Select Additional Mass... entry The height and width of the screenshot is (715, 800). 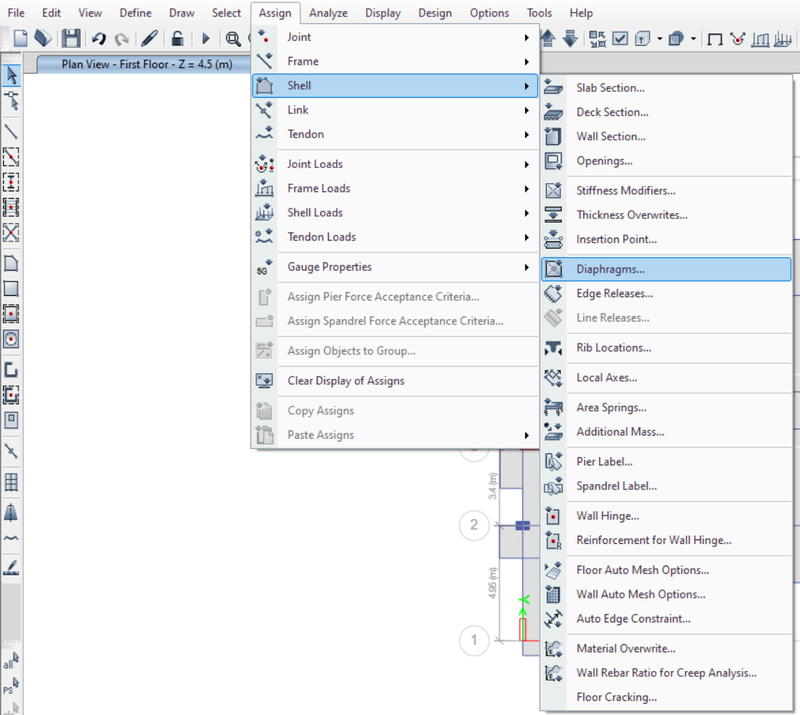[620, 432]
